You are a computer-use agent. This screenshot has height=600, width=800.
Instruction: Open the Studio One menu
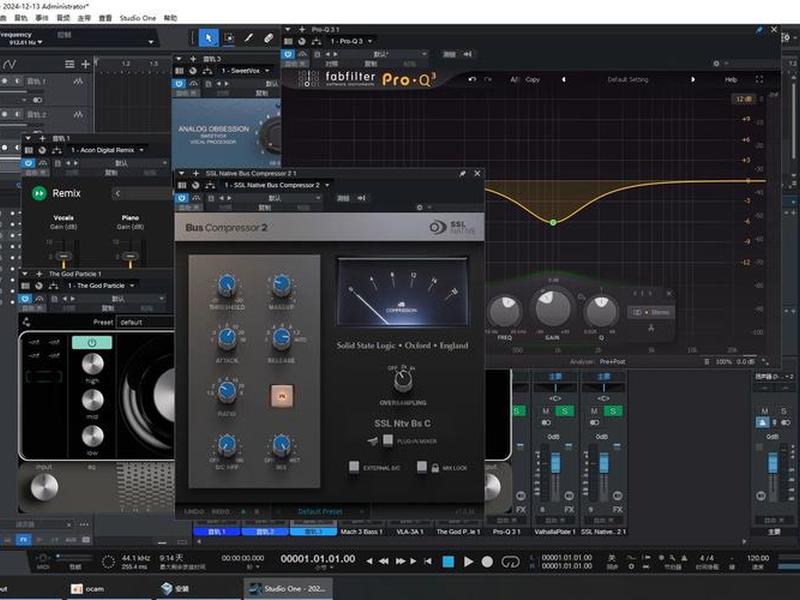pos(138,18)
